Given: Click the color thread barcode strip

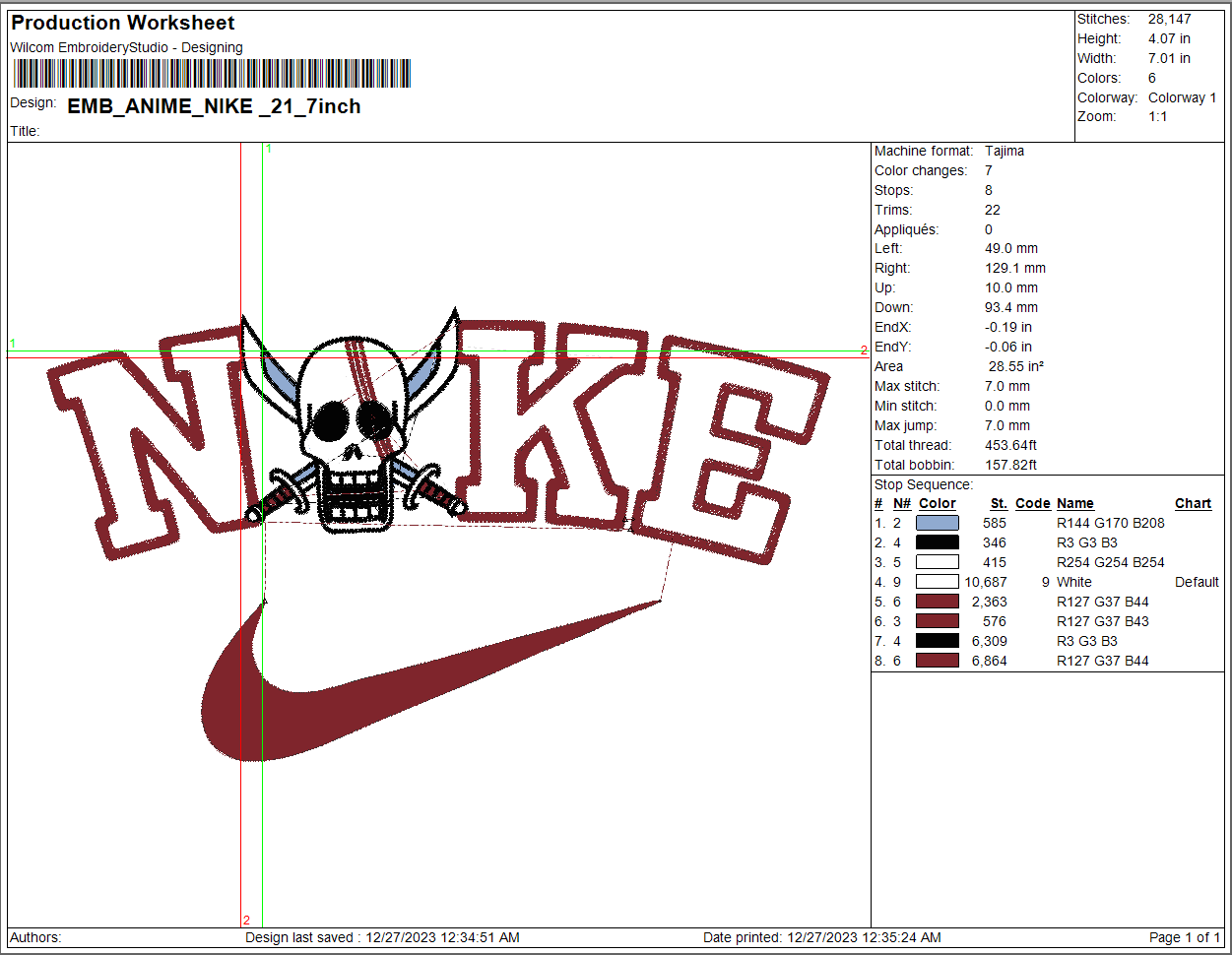Looking at the screenshot, I should click(x=212, y=74).
